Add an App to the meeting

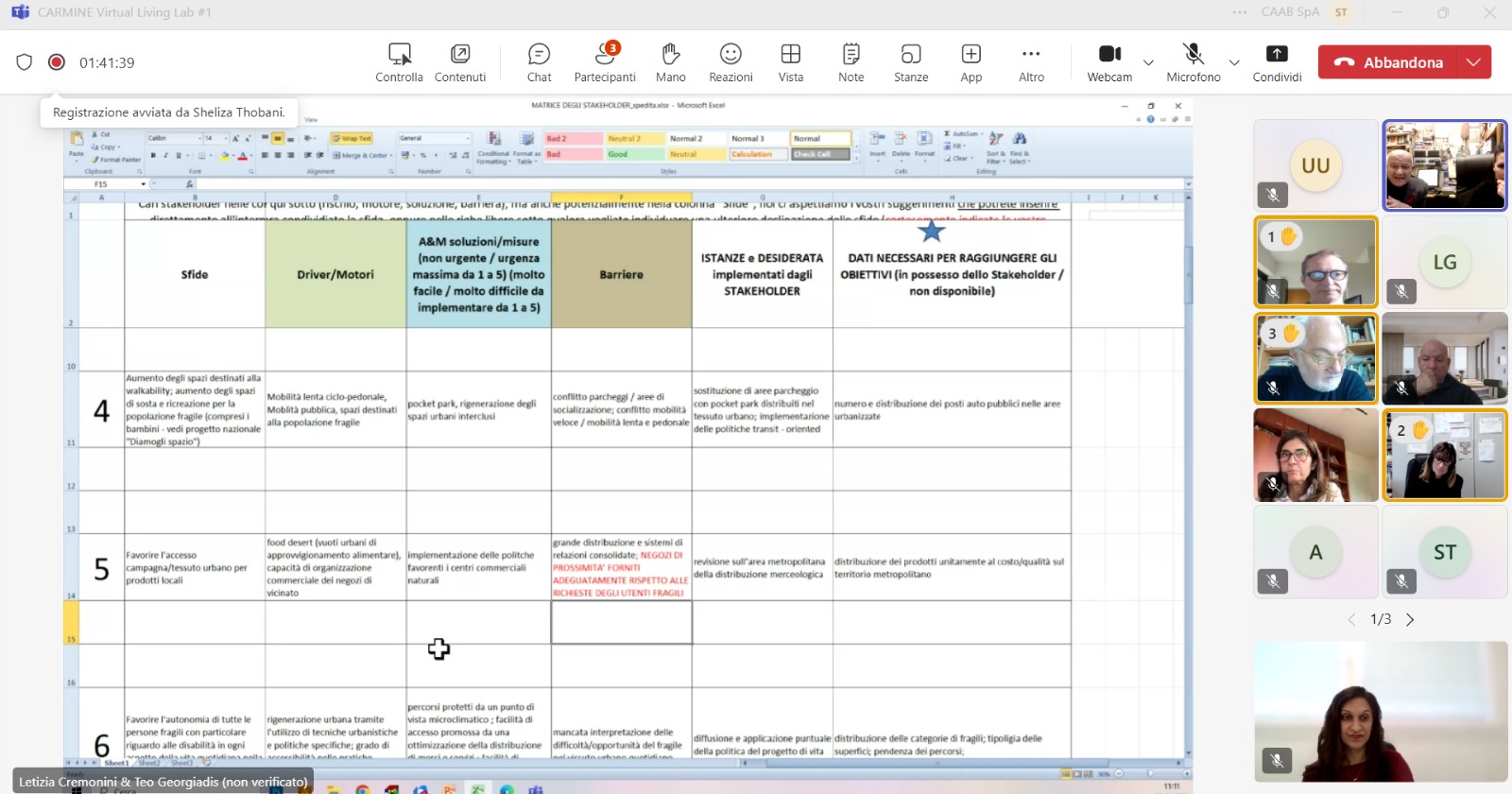click(971, 62)
